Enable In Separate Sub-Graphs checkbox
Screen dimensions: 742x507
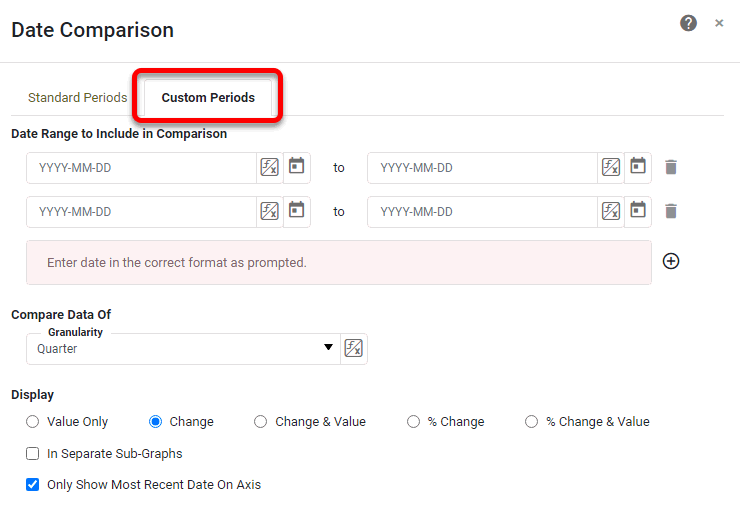pyautogui.click(x=33, y=454)
